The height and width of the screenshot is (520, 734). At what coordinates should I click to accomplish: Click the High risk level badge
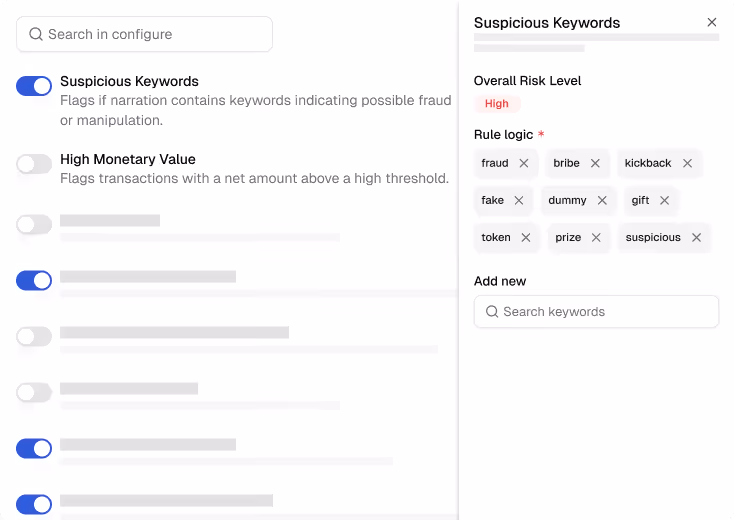[x=497, y=103]
